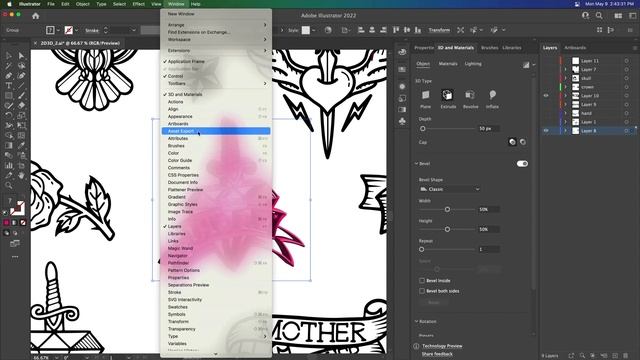This screenshot has height=360, width=640.
Task: Turn cap off for extrusion
Action: [523, 142]
